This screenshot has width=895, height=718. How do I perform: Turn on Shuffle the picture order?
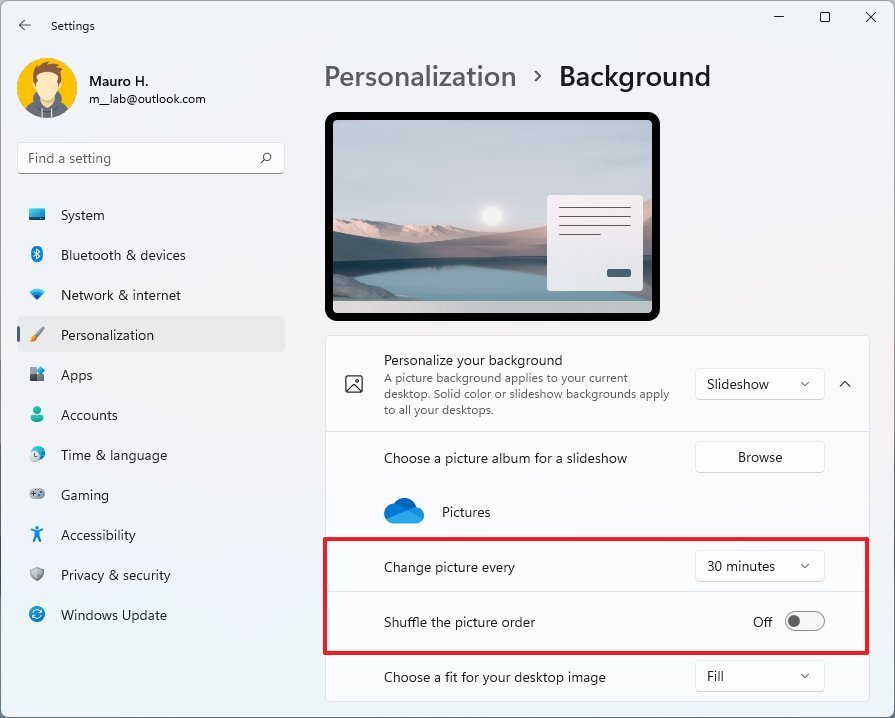pos(804,622)
